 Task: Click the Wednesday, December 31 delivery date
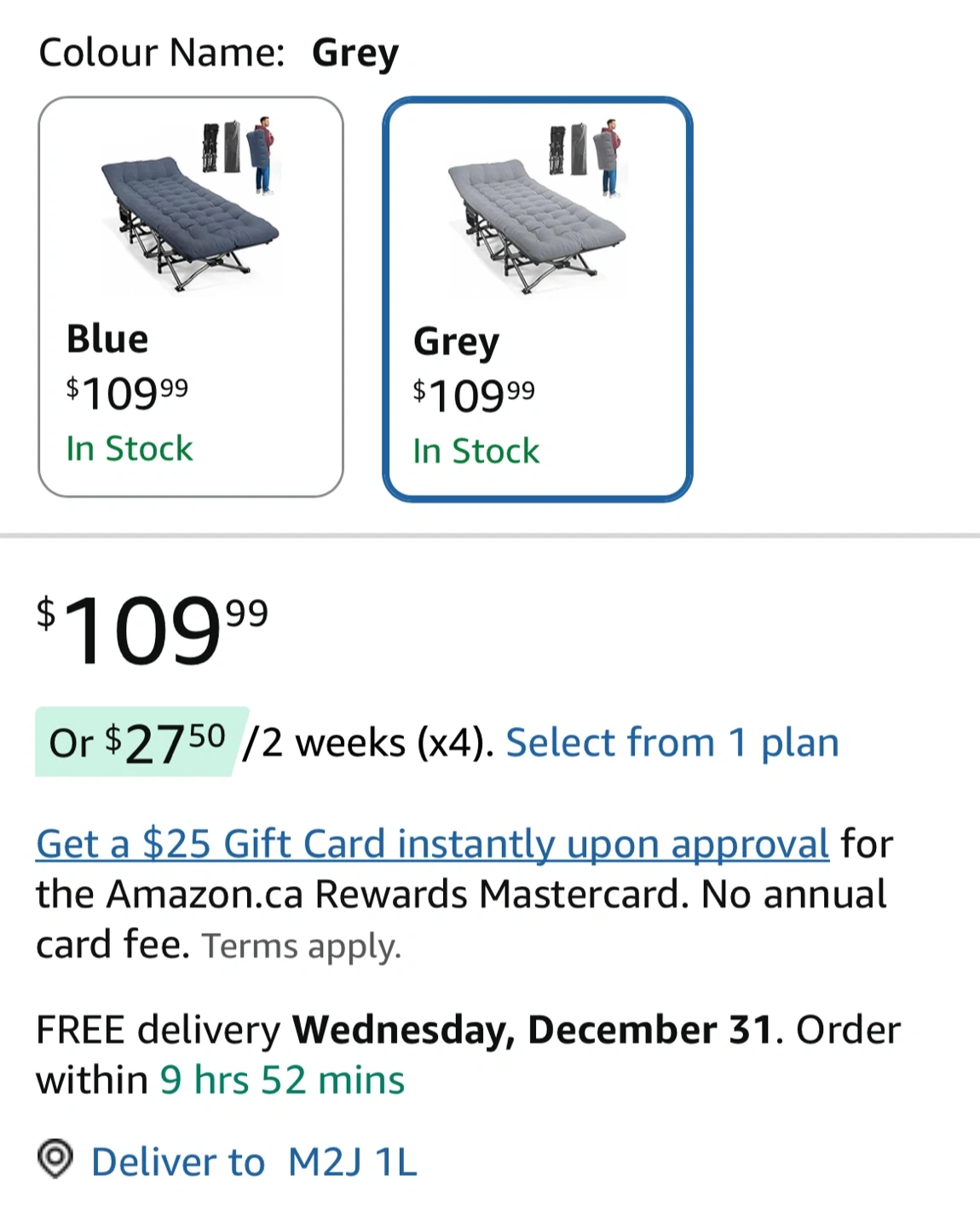(x=533, y=1030)
